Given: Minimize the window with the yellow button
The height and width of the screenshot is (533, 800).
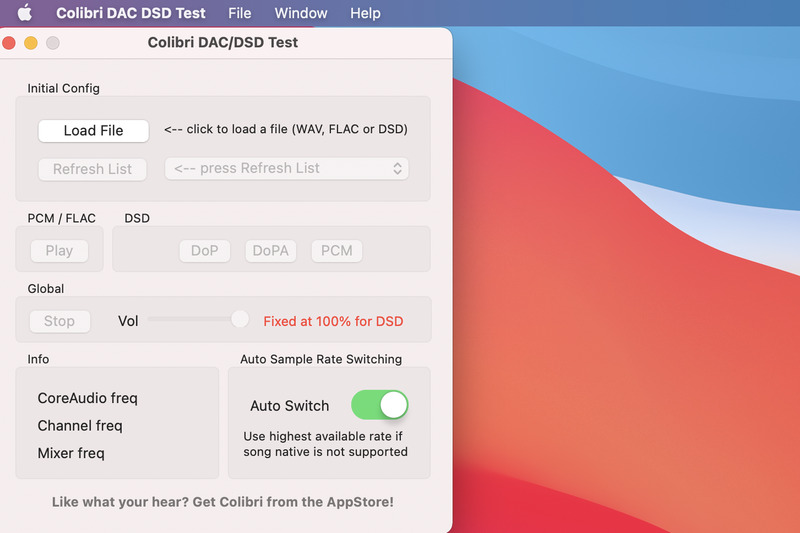Looking at the screenshot, I should 31,43.
